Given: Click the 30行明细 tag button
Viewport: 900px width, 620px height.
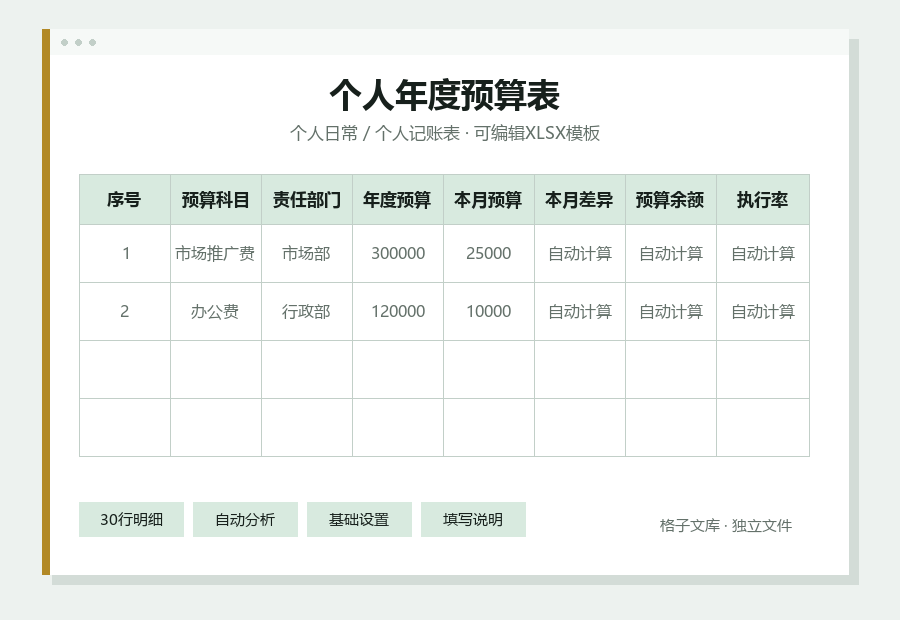Looking at the screenshot, I should coord(131,520).
